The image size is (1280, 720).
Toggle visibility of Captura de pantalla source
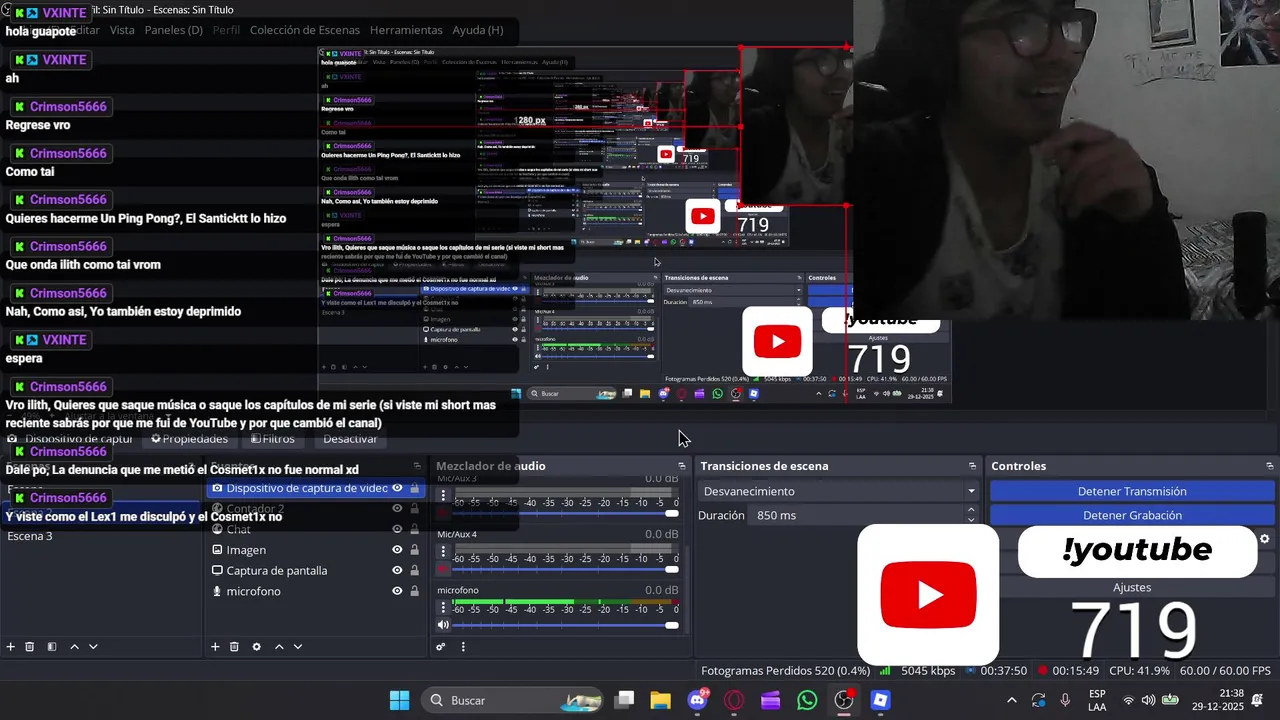pos(397,570)
